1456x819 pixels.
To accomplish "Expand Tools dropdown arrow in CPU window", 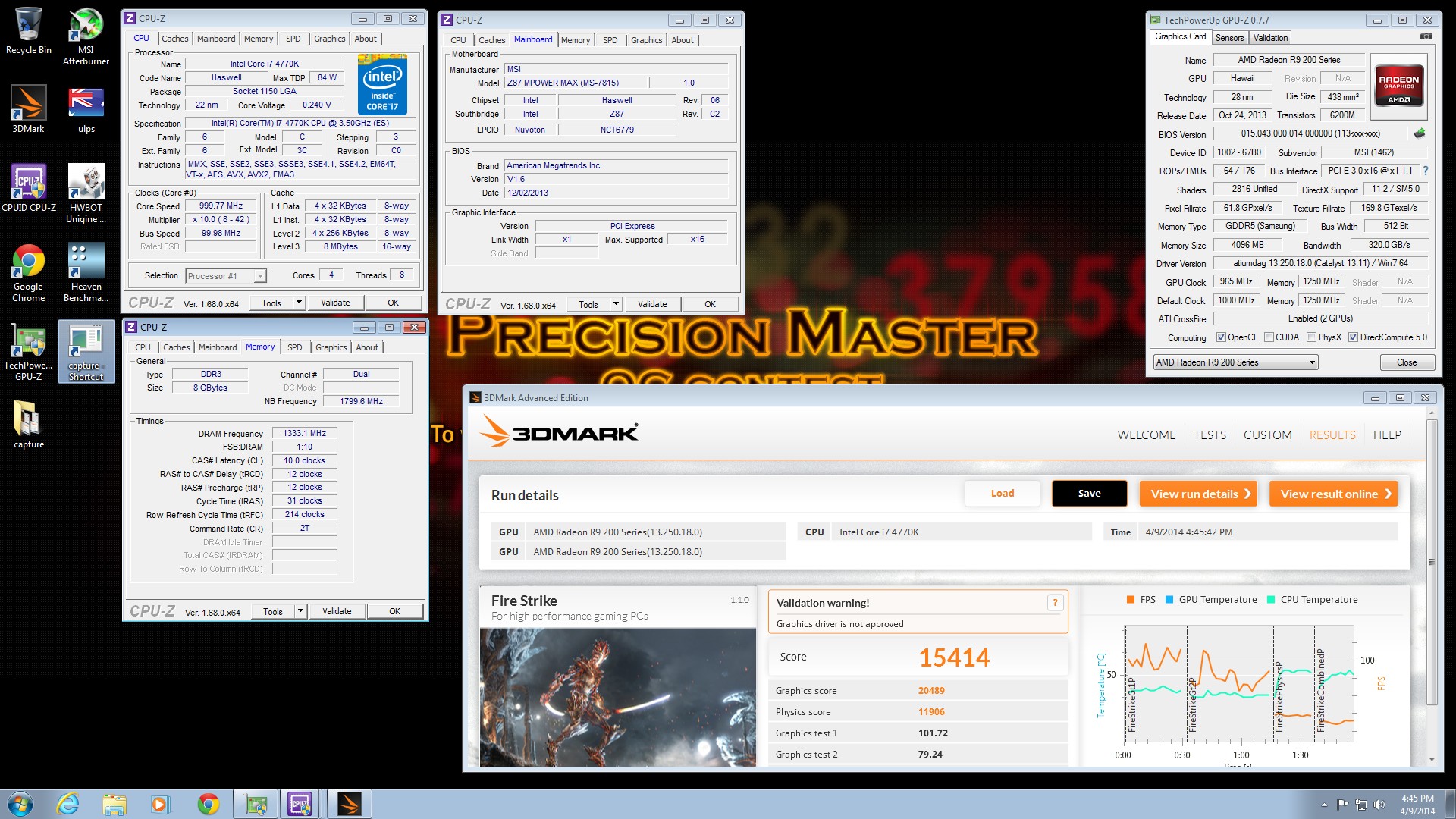I will 299,303.
